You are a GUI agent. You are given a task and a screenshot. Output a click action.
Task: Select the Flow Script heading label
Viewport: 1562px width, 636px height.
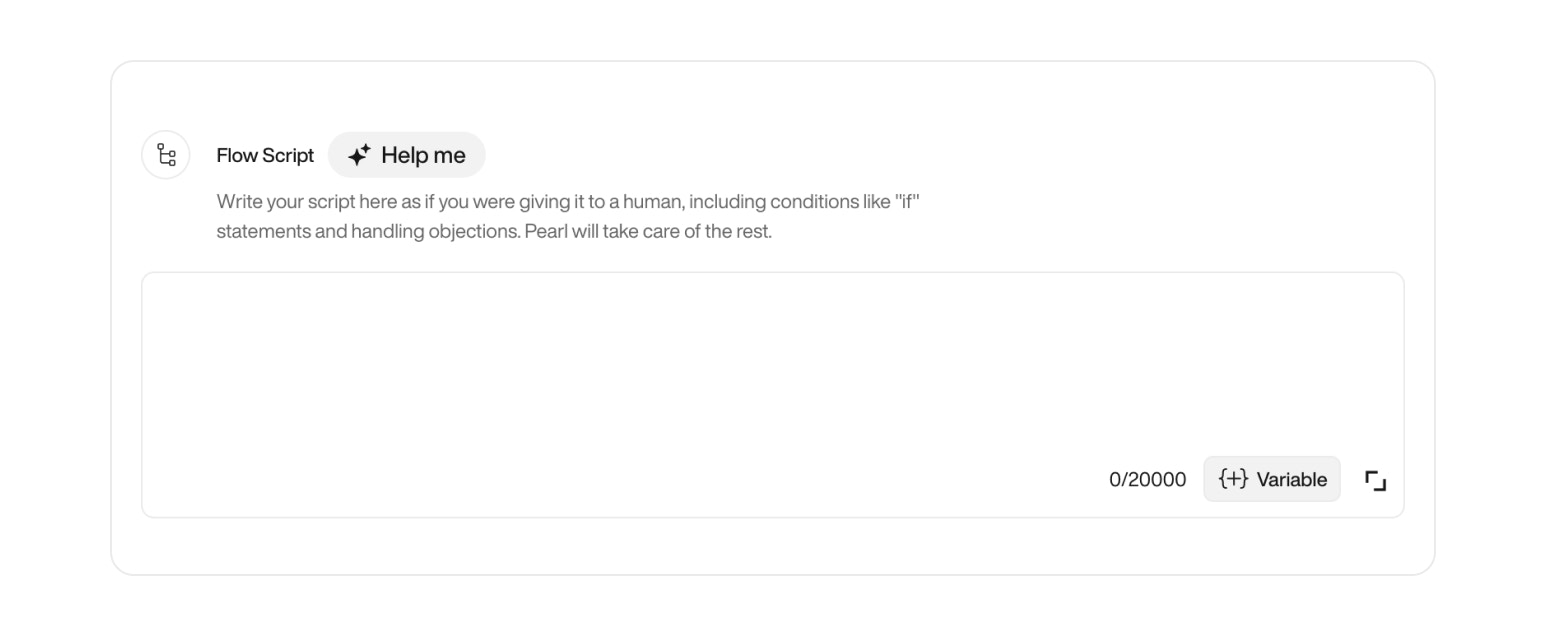click(x=264, y=155)
